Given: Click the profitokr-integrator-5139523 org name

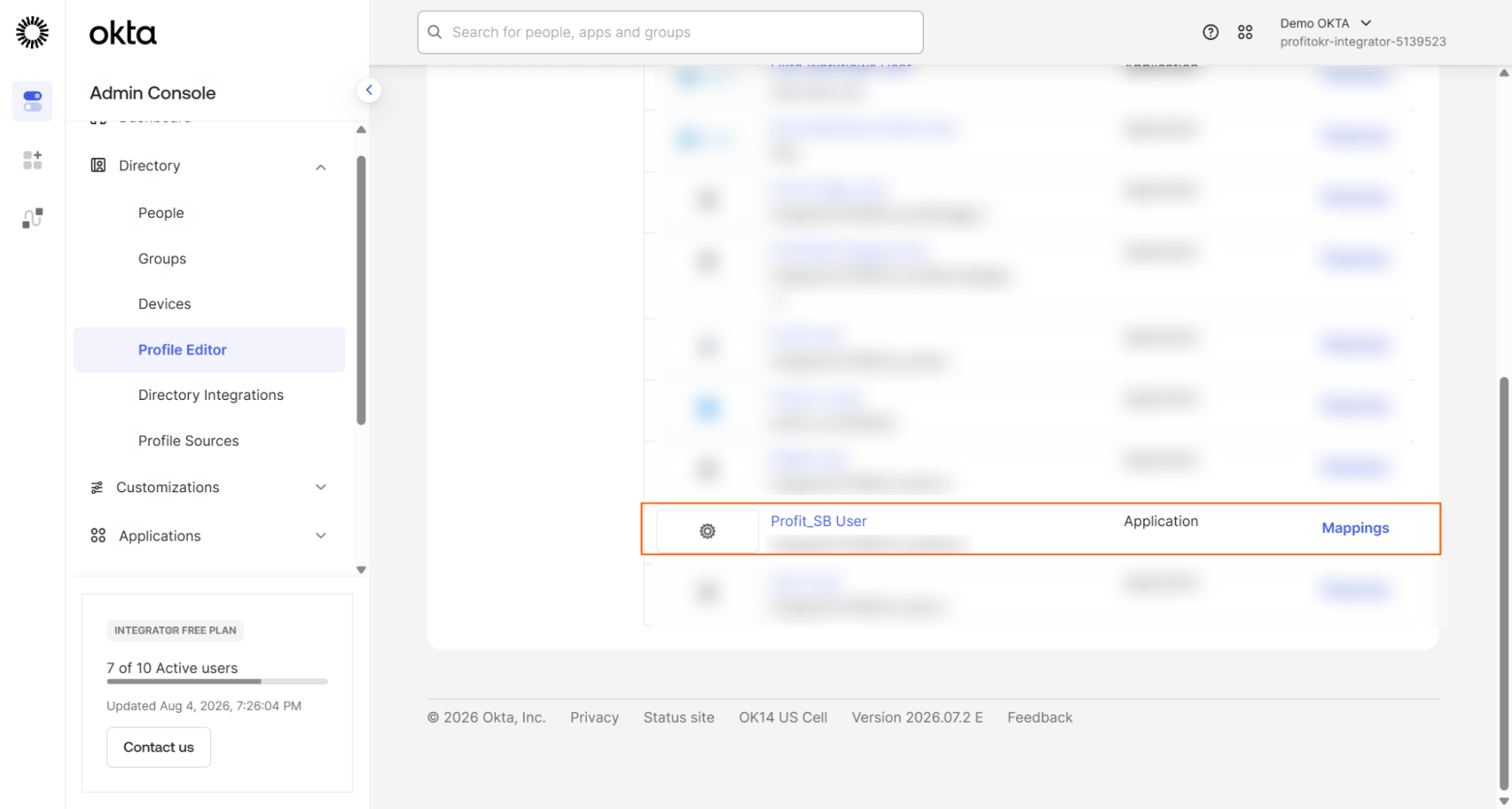Looking at the screenshot, I should click(x=1363, y=42).
